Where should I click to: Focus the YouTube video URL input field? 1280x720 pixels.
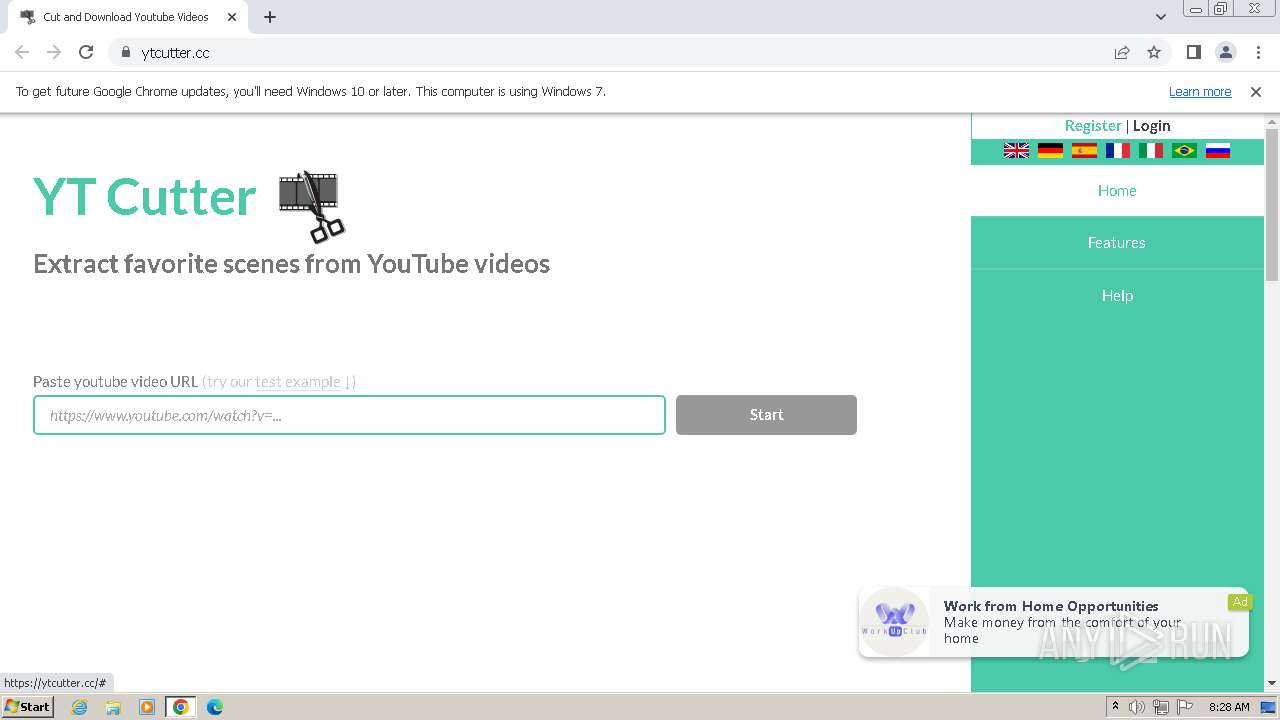point(349,415)
